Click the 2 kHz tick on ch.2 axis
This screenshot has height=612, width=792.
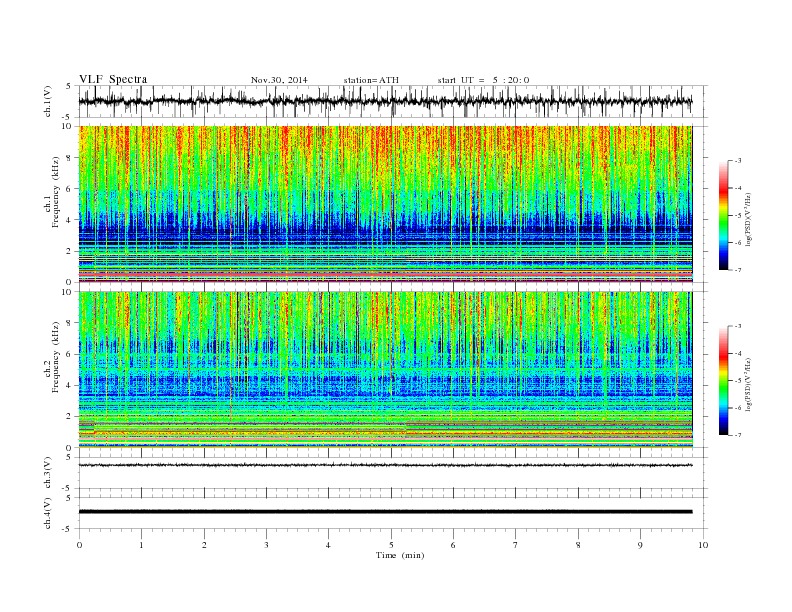[70, 417]
